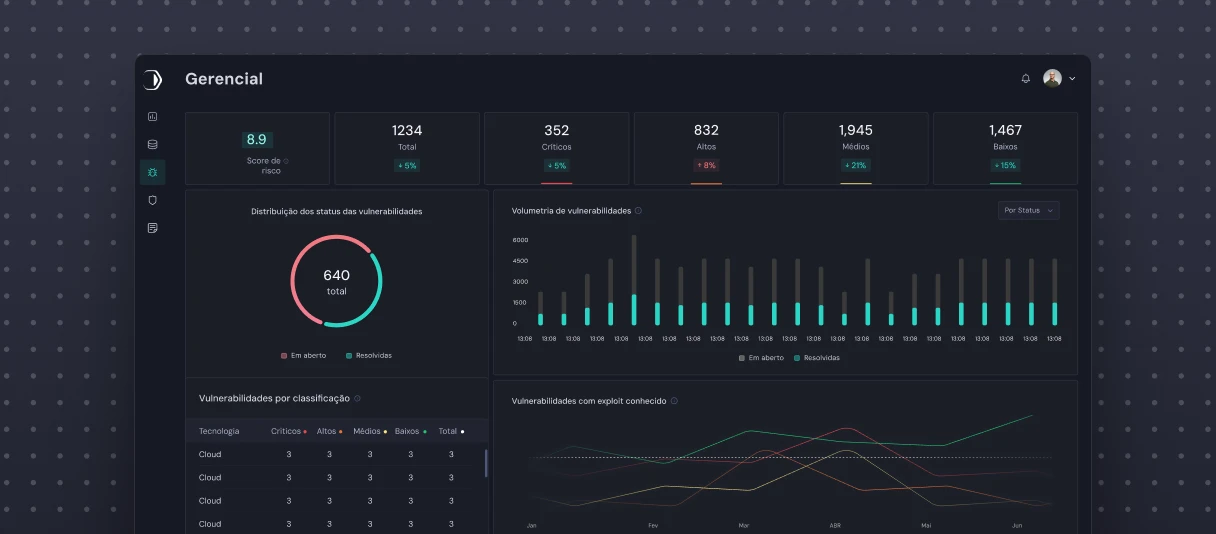This screenshot has height=534, width=1216.
Task: Open the bar chart dashboard sidebar icon
Action: [x=152, y=117]
